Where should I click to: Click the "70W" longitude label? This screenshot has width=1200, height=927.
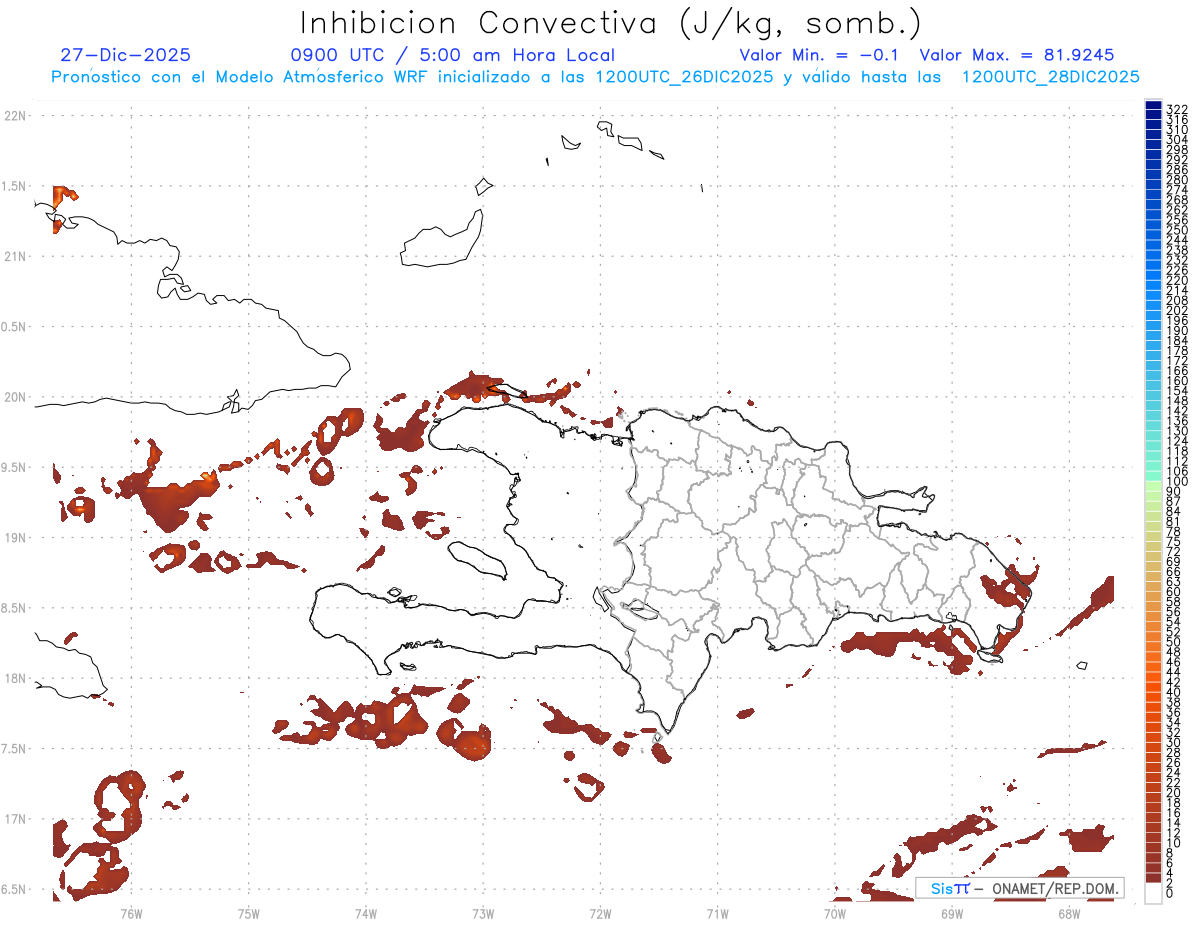[835, 912]
